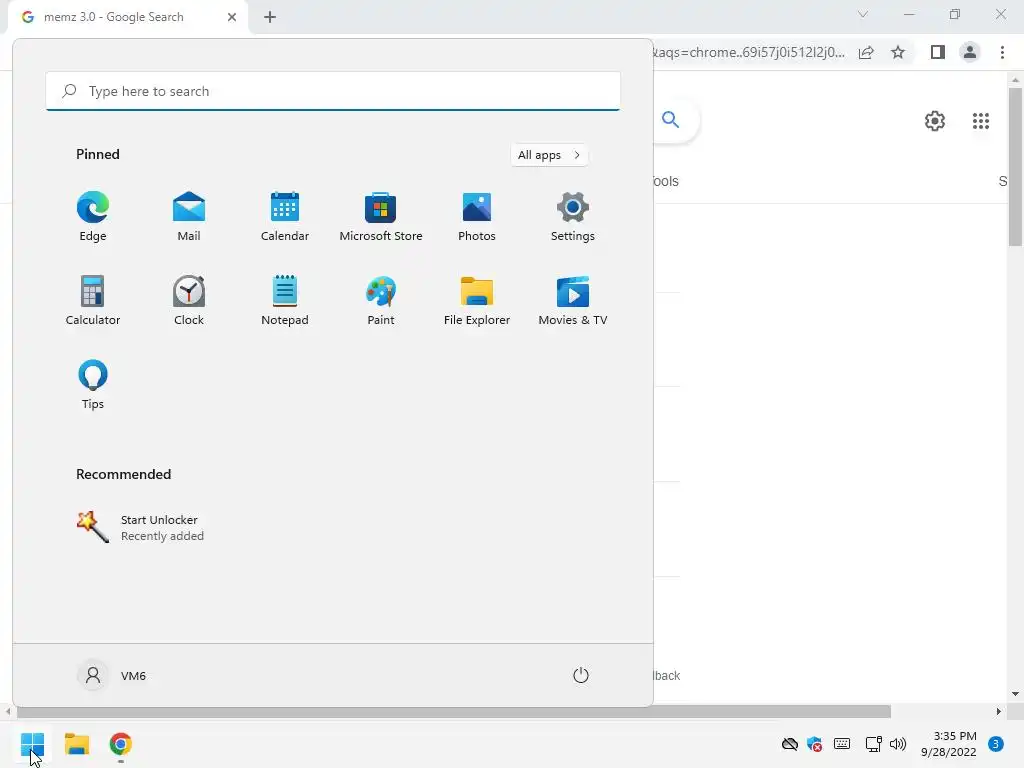The height and width of the screenshot is (768, 1024).
Task: Click the Chrome address bar URL
Action: (x=749, y=52)
